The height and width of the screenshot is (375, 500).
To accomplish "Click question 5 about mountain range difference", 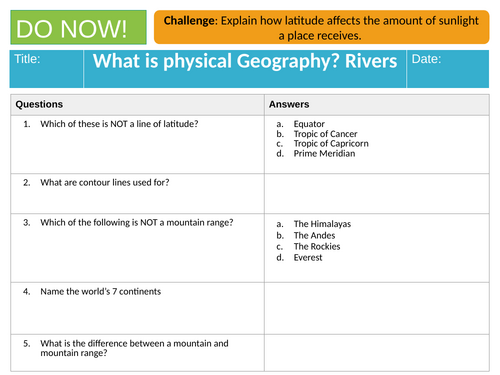I will click(x=134, y=348).
